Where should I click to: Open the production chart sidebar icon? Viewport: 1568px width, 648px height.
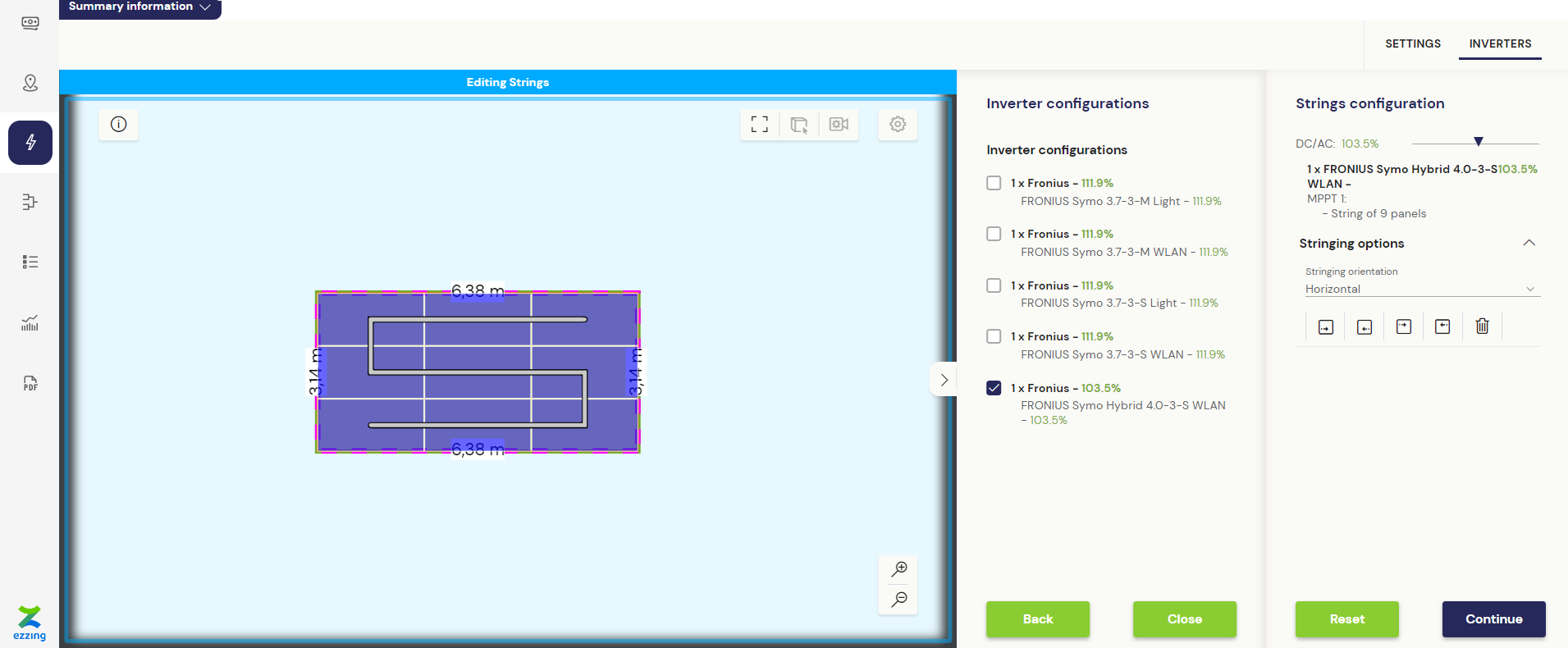click(30, 322)
